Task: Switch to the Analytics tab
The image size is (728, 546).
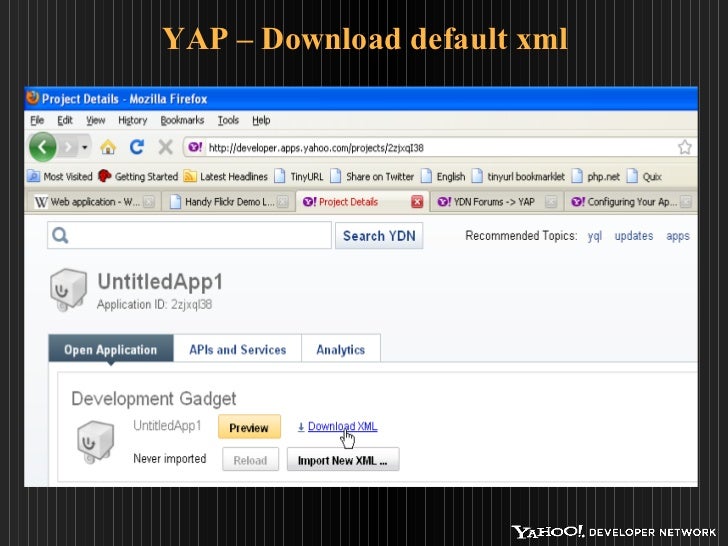Action: pyautogui.click(x=341, y=350)
